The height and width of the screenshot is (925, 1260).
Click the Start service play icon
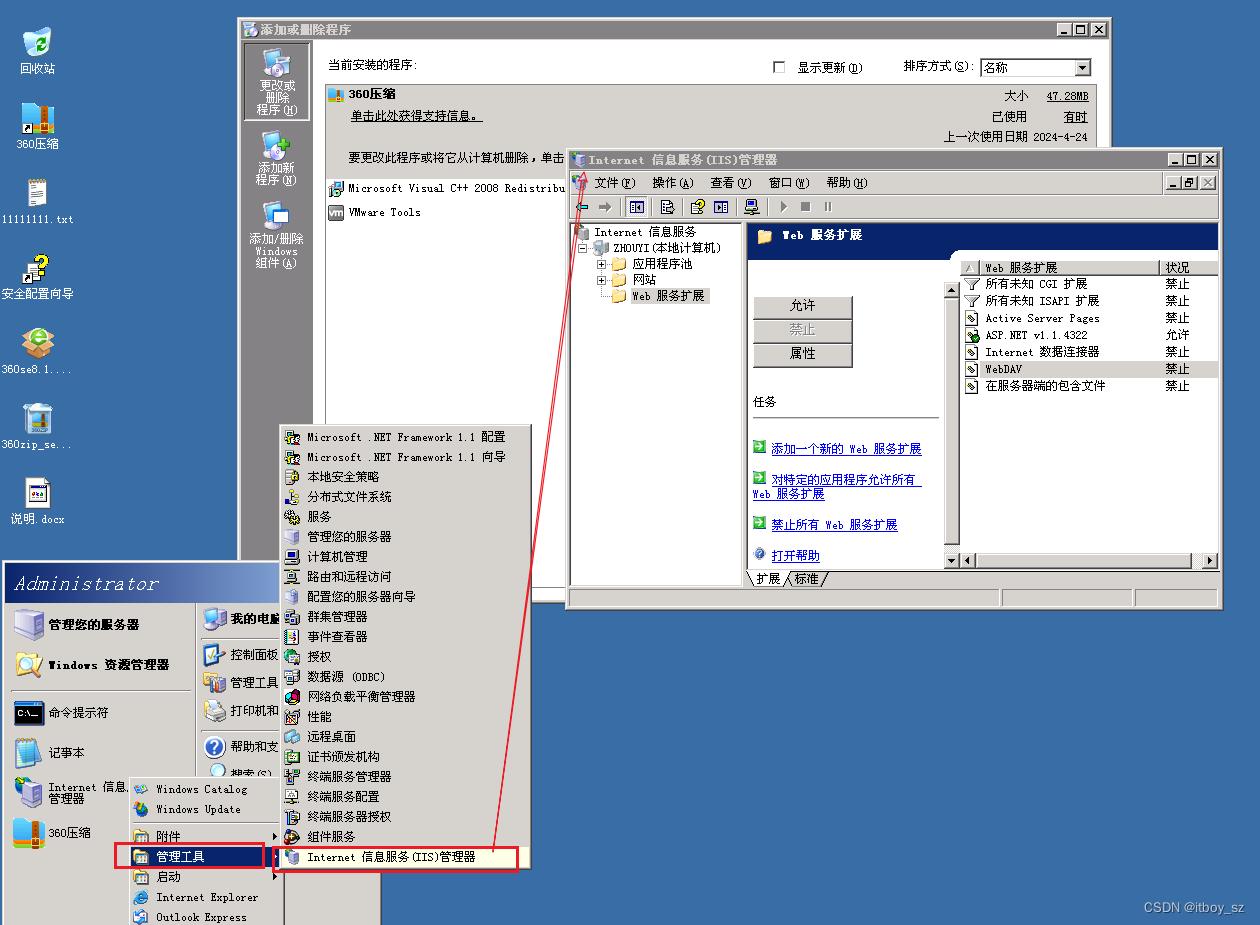784,207
